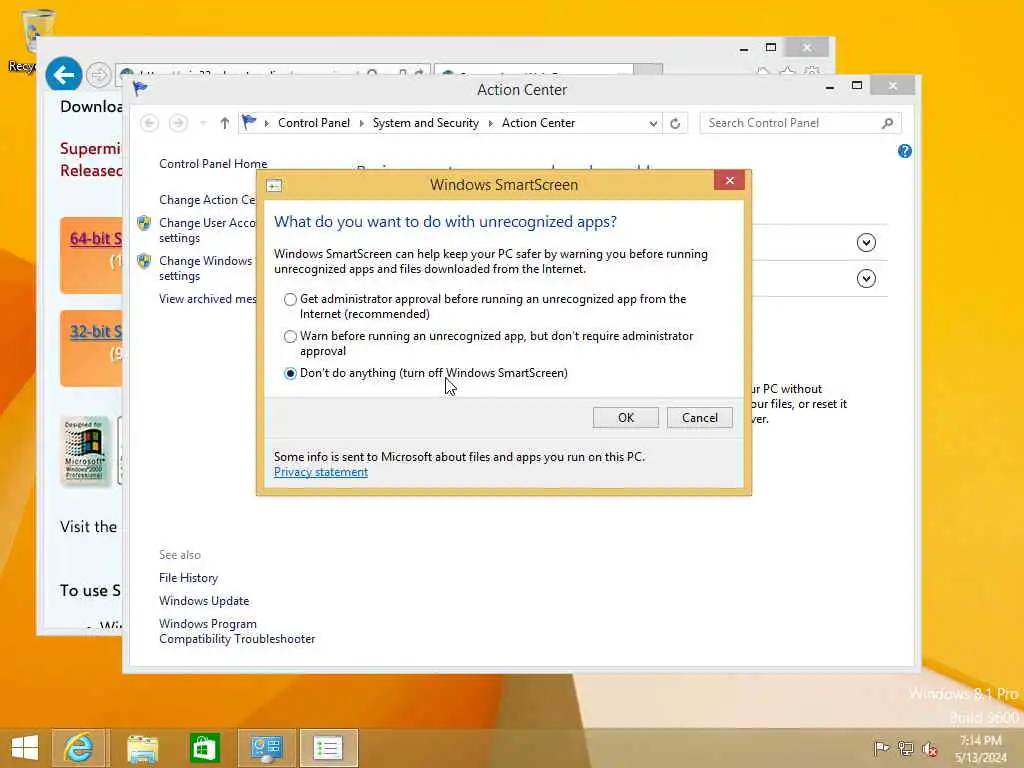
Task: Click Internet Explorer back button
Action: (x=63, y=74)
